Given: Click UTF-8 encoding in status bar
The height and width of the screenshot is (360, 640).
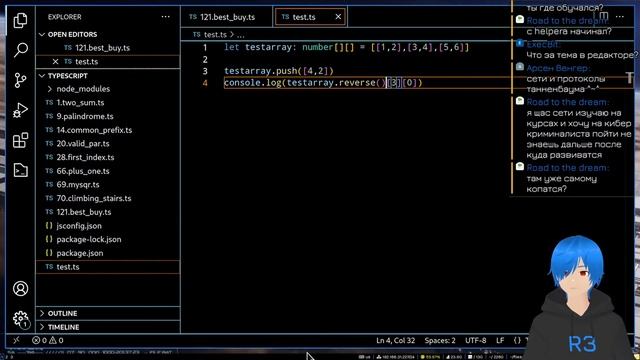Looking at the screenshot, I should [476, 340].
